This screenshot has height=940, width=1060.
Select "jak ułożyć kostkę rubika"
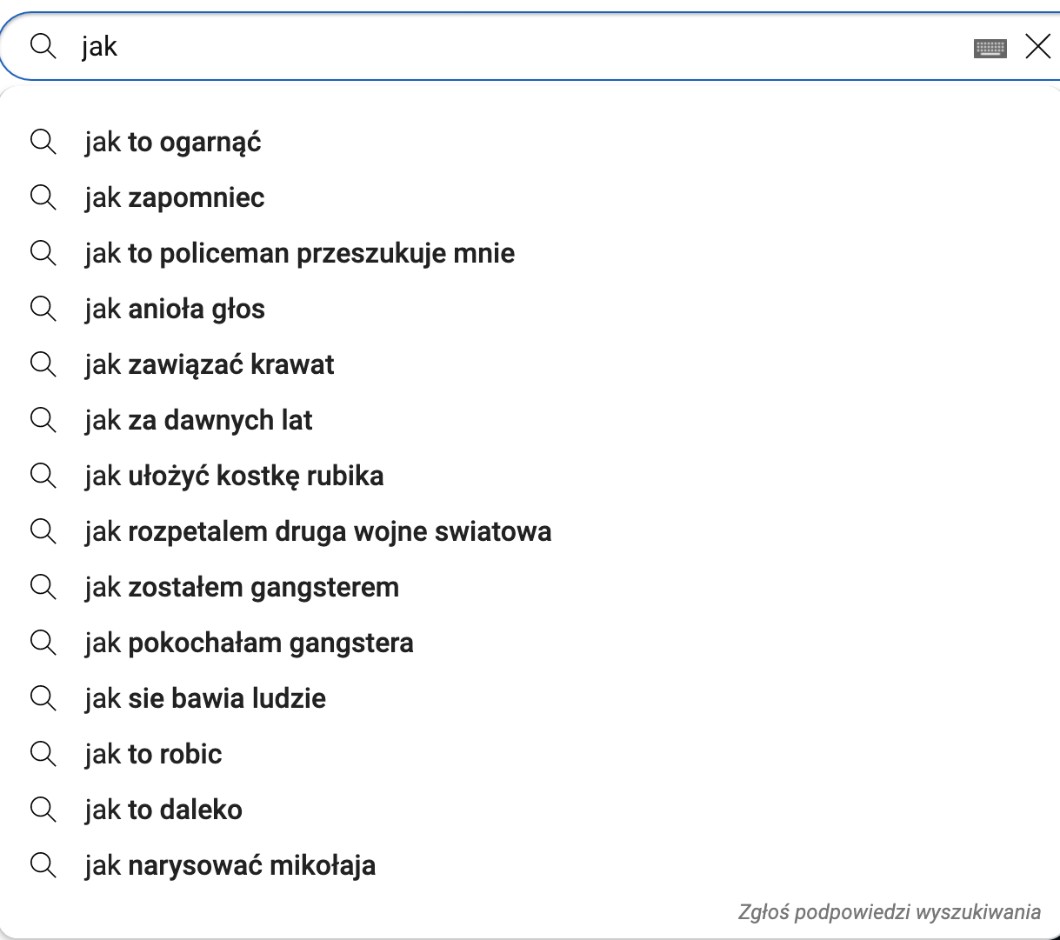coord(233,475)
